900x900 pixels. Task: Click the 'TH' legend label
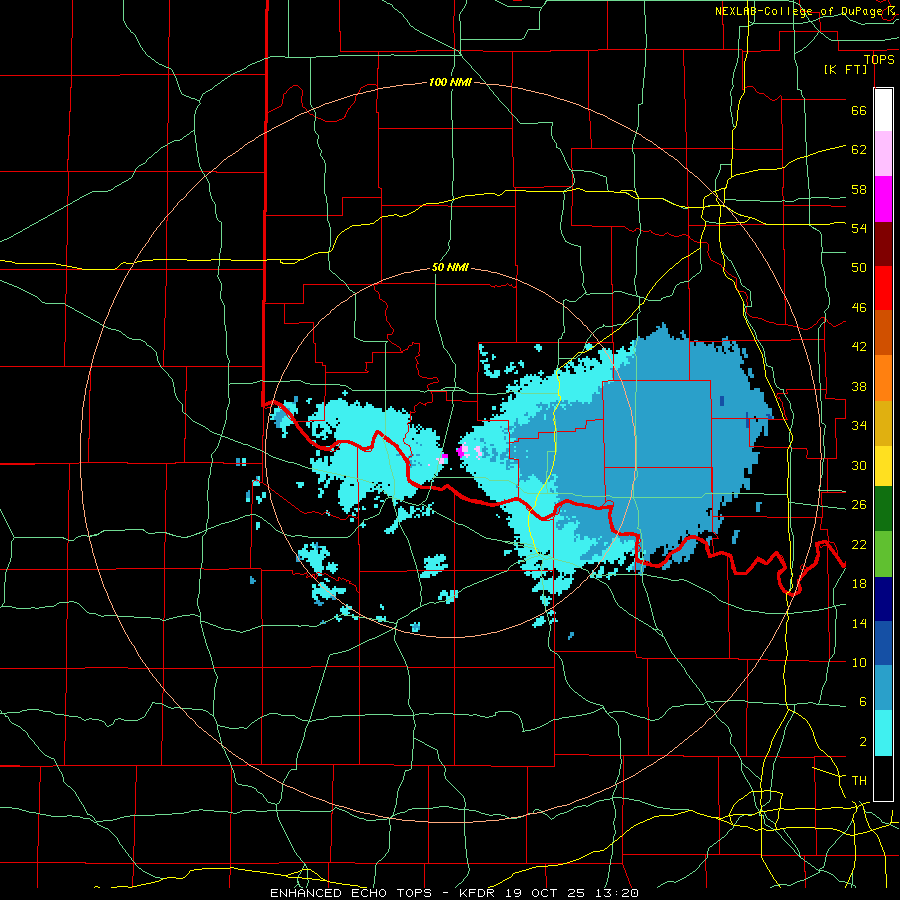(859, 781)
